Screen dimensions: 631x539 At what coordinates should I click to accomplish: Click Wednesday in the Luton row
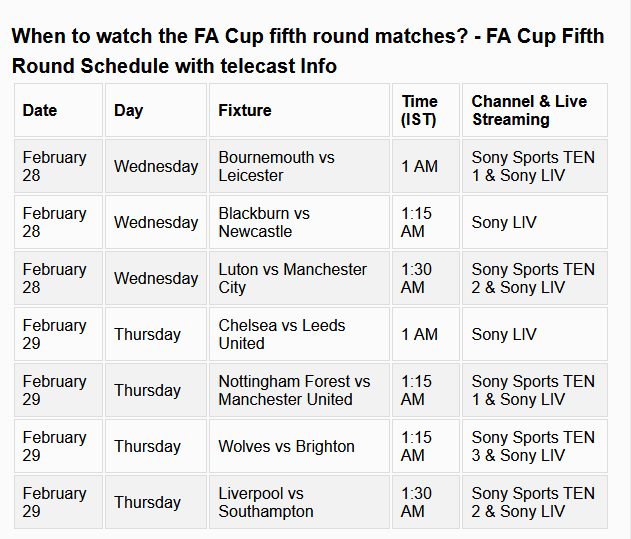[x=156, y=278]
